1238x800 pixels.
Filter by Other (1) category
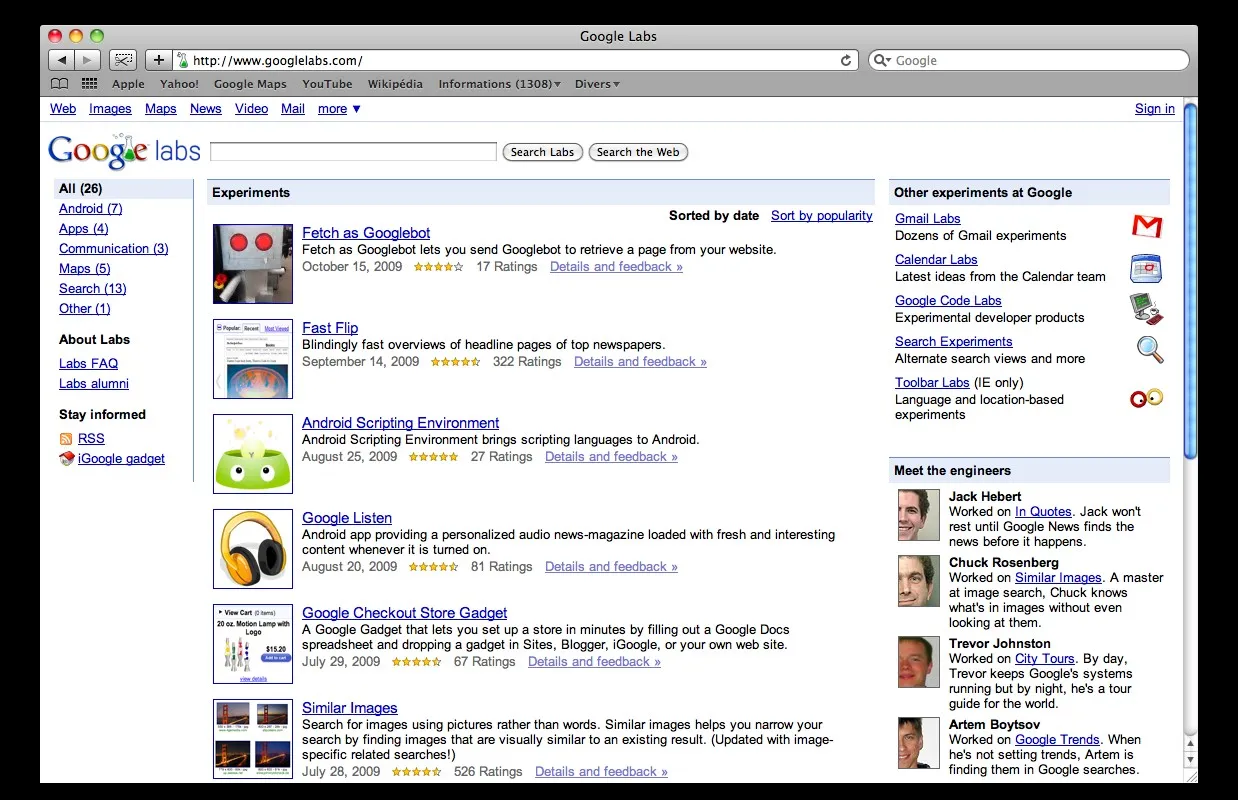pos(84,309)
